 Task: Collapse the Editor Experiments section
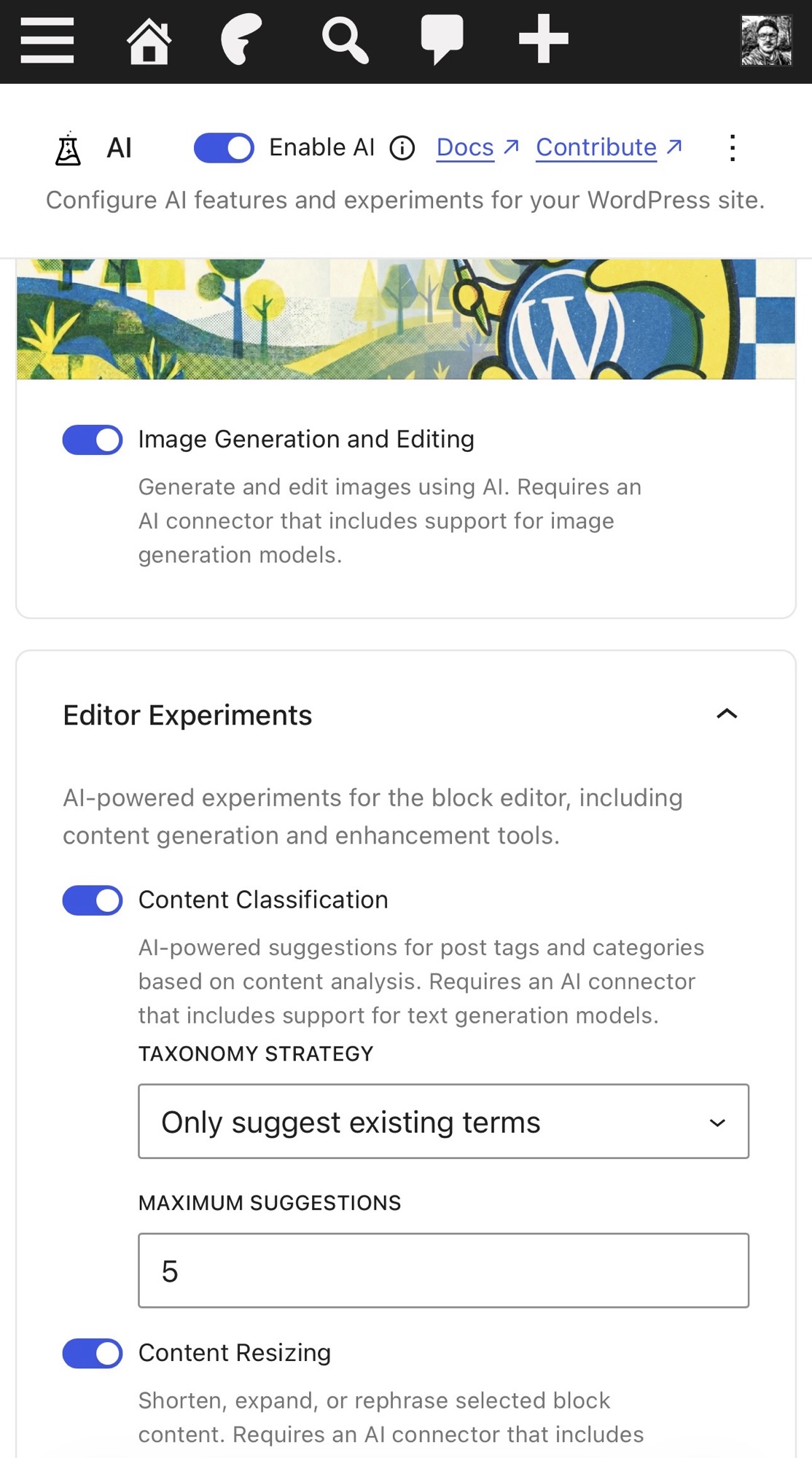727,714
